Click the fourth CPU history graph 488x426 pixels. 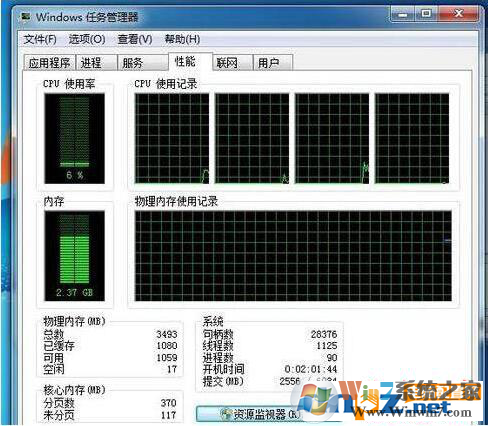[412, 138]
